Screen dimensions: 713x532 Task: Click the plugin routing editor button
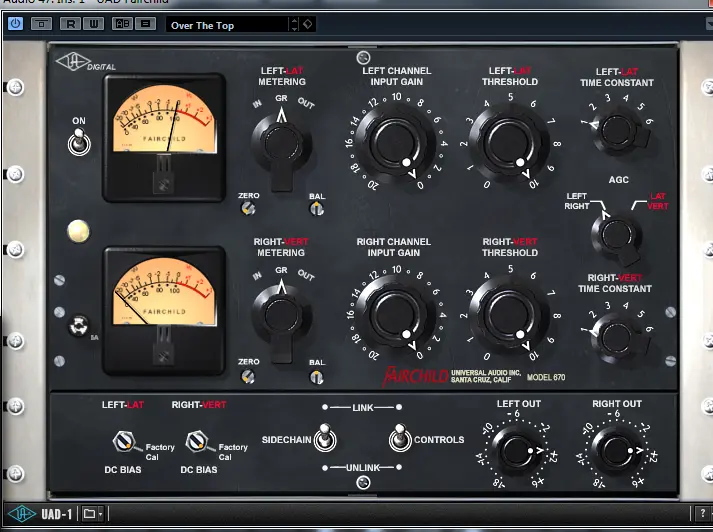[41, 24]
